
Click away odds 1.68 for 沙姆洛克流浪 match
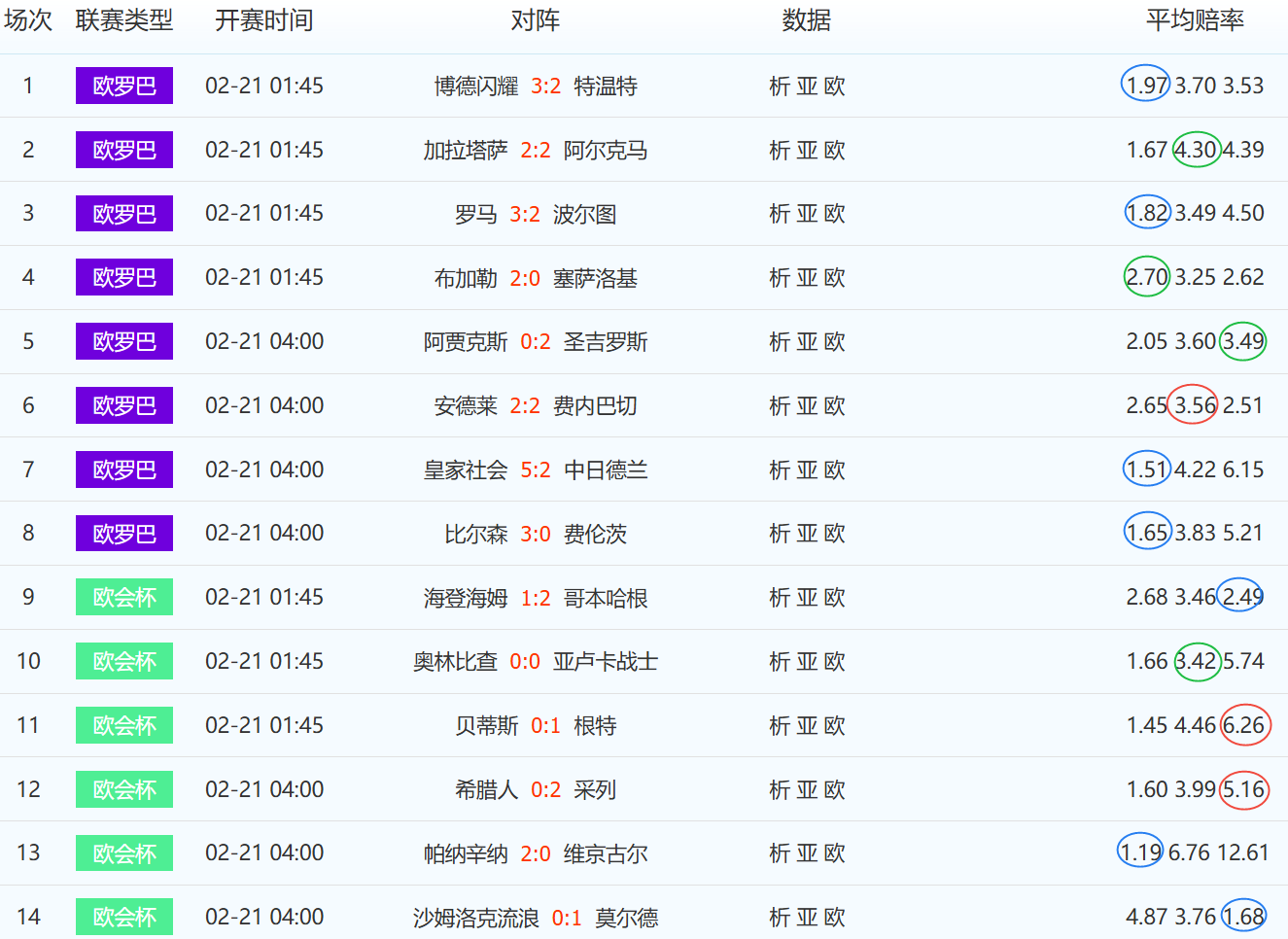[x=1243, y=917]
